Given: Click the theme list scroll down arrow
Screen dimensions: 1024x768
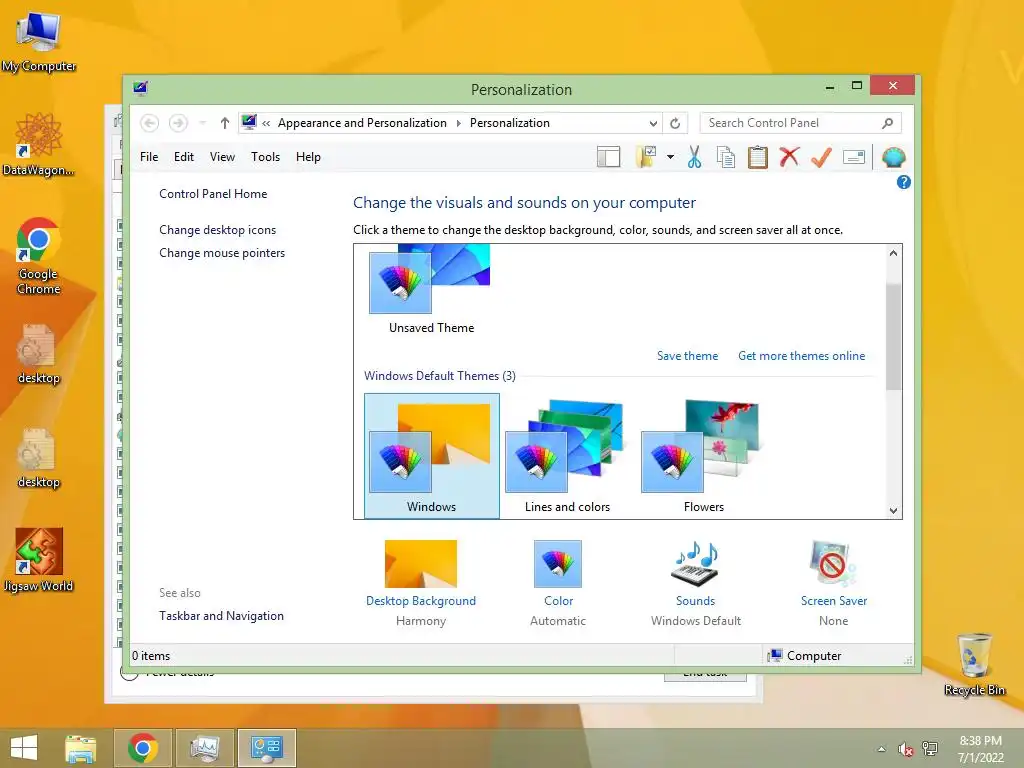Looking at the screenshot, I should click(x=893, y=511).
